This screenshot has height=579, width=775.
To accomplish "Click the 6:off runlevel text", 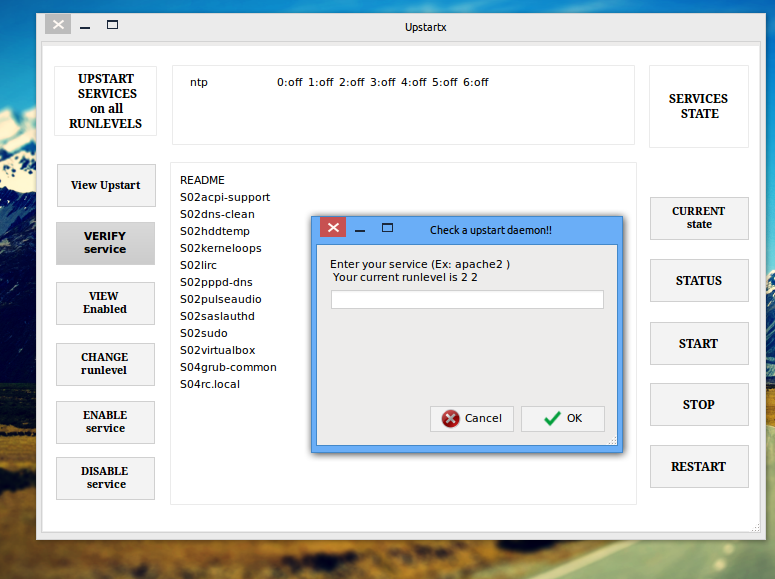I will (475, 83).
